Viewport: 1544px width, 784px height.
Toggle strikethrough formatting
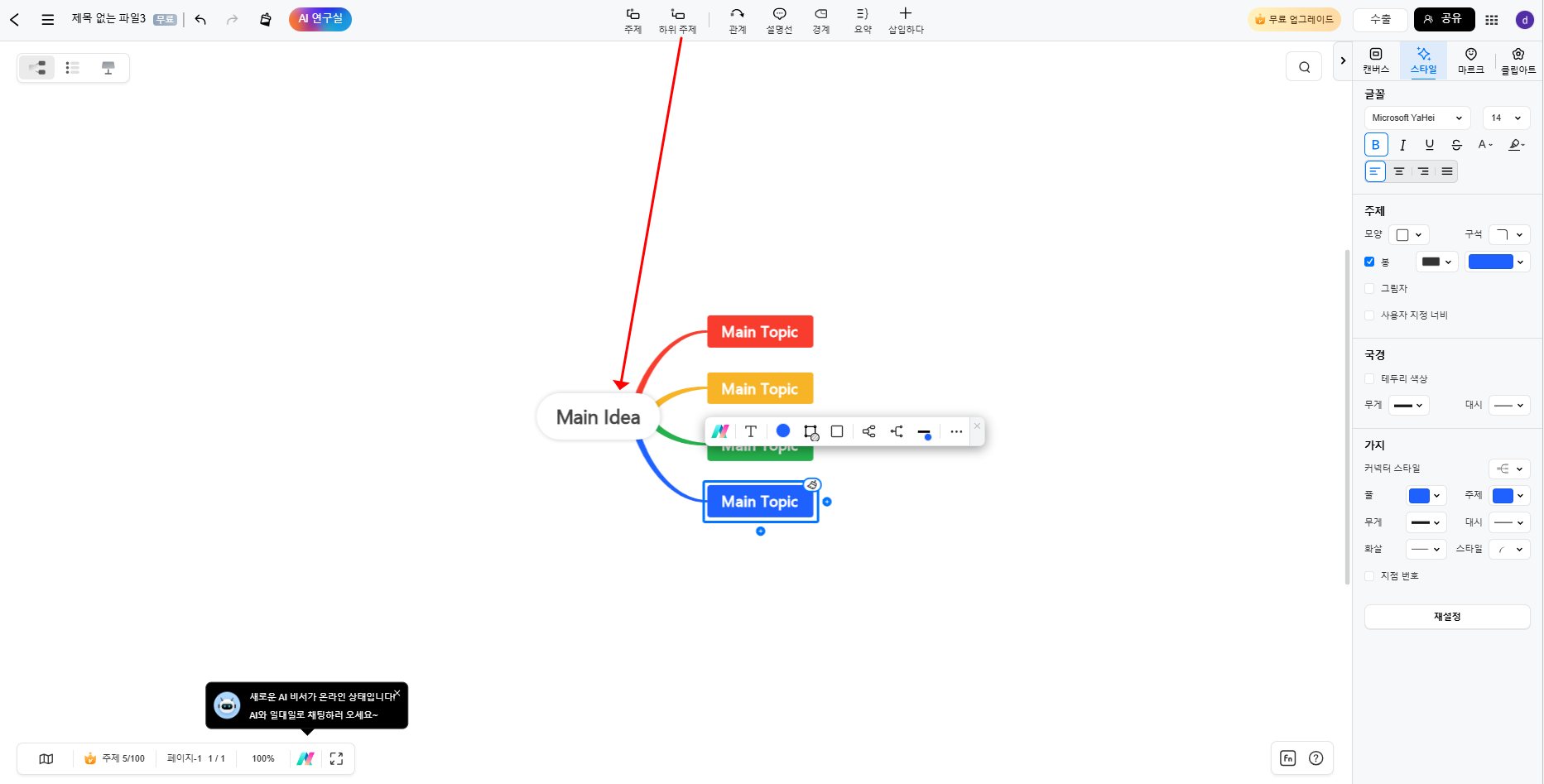coord(1456,145)
